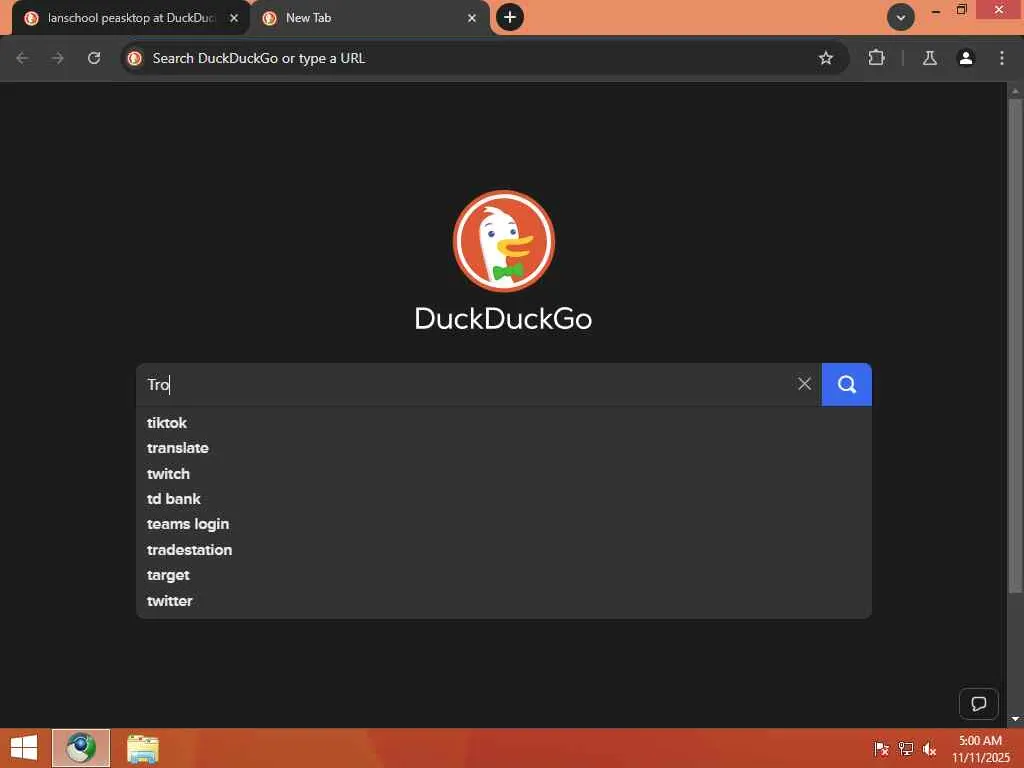Click the address bar URL field
The width and height of the screenshot is (1024, 768).
(483, 58)
